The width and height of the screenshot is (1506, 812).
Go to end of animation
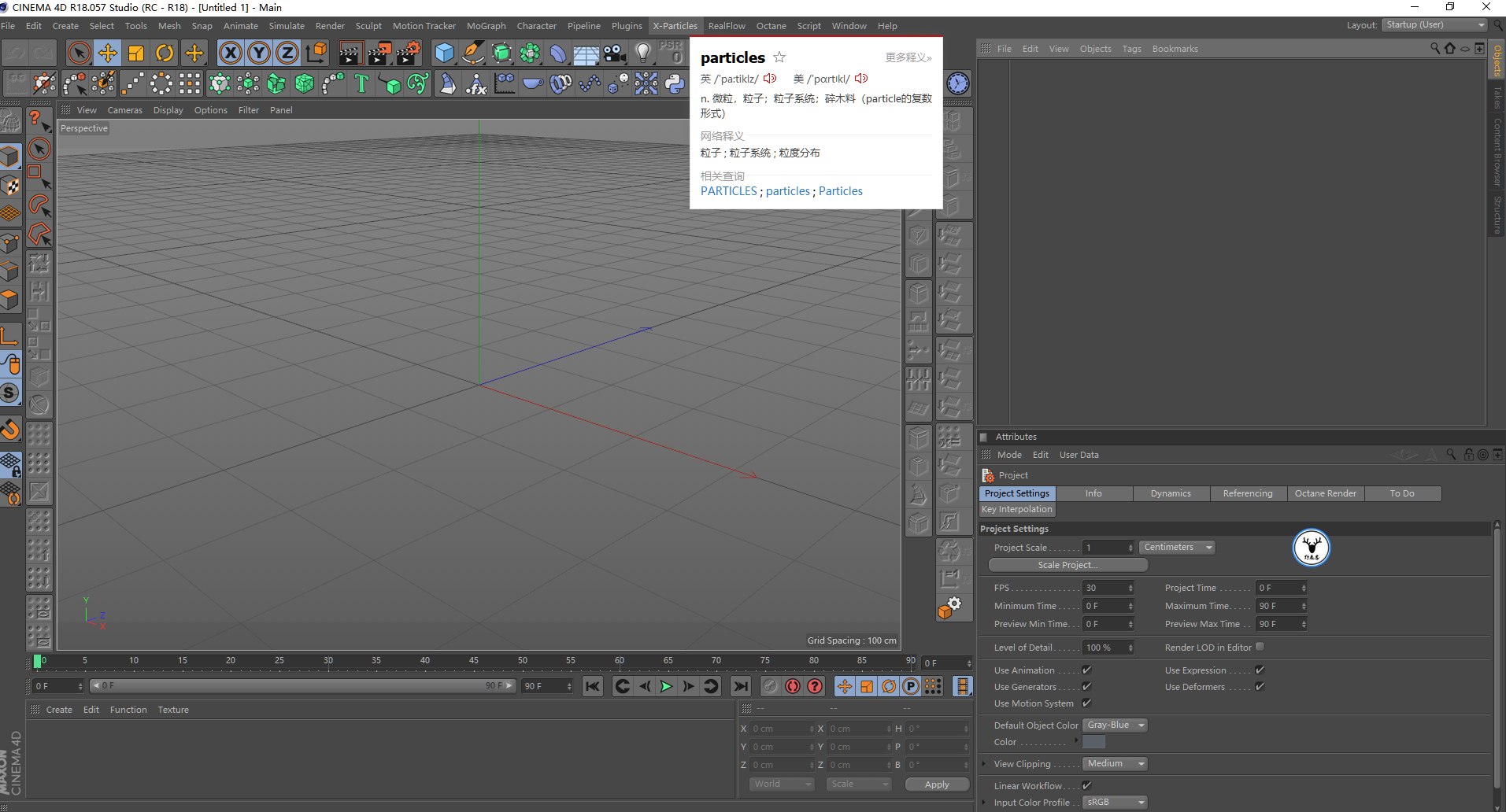(x=741, y=687)
